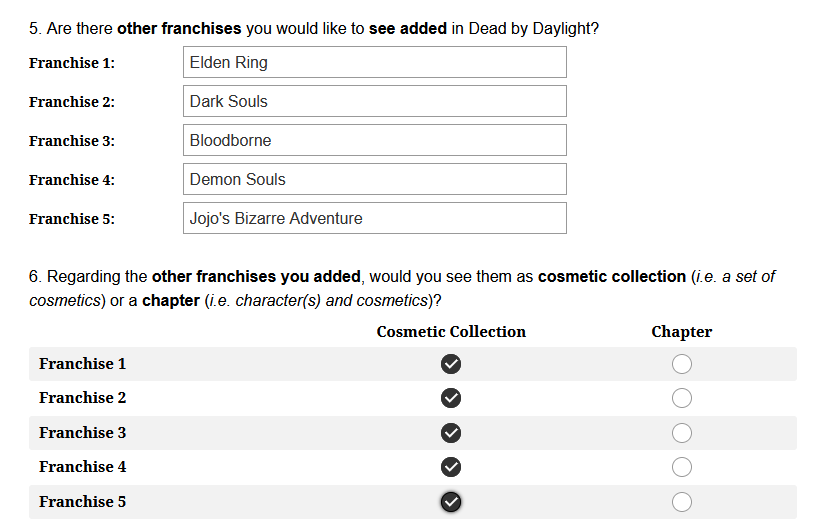Click the Franchise 3 row label
Image resolution: width=824 pixels, height=530 pixels.
[83, 433]
